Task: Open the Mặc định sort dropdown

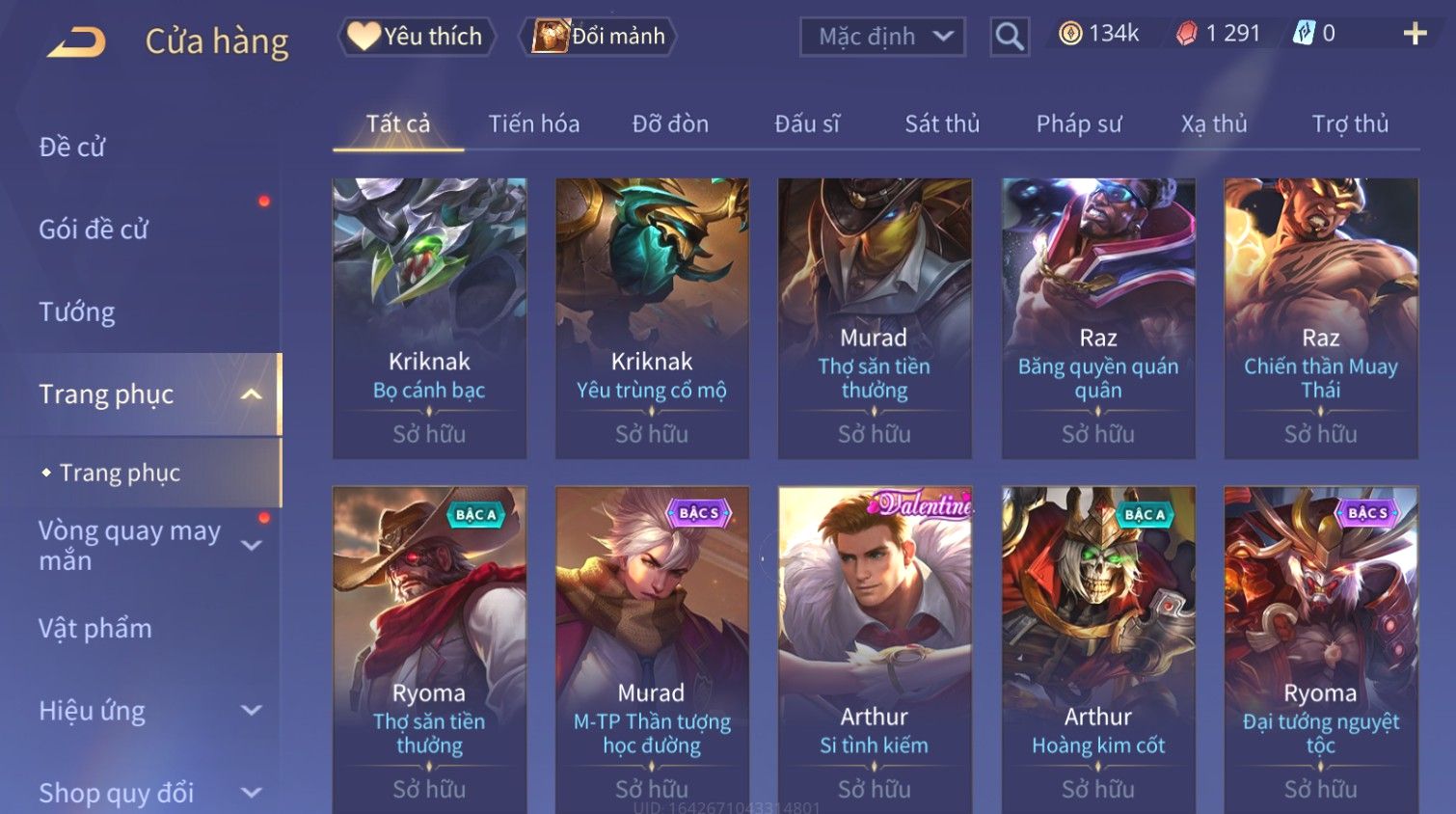Action: click(x=882, y=37)
